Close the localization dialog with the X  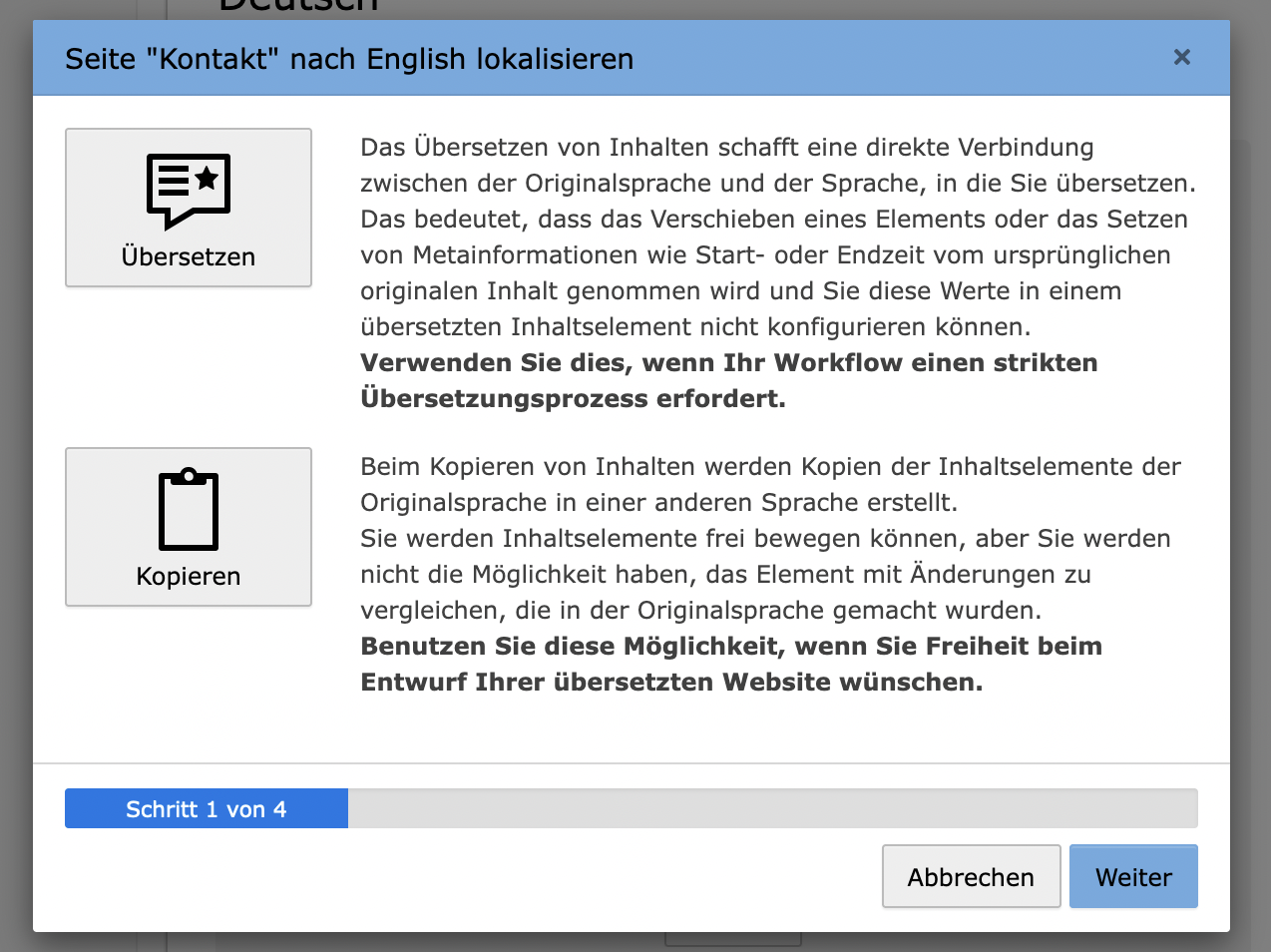1182,58
